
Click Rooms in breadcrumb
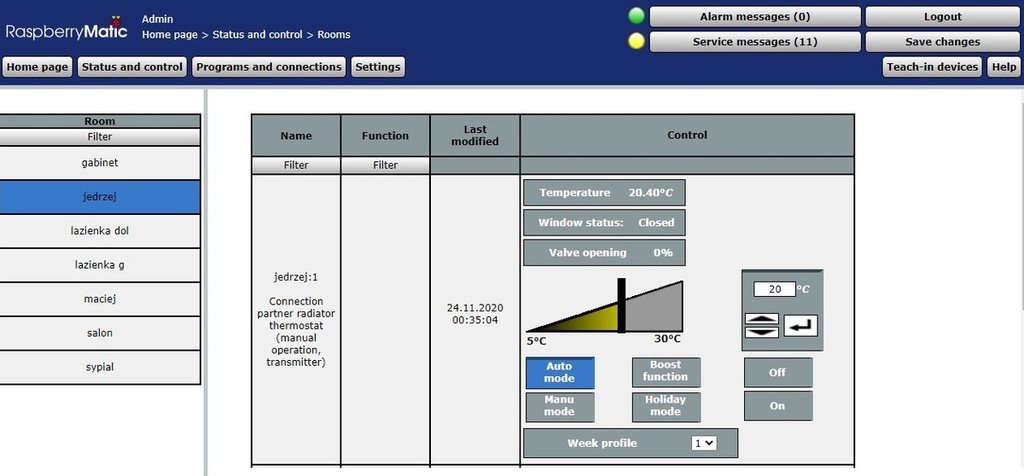[x=334, y=35]
